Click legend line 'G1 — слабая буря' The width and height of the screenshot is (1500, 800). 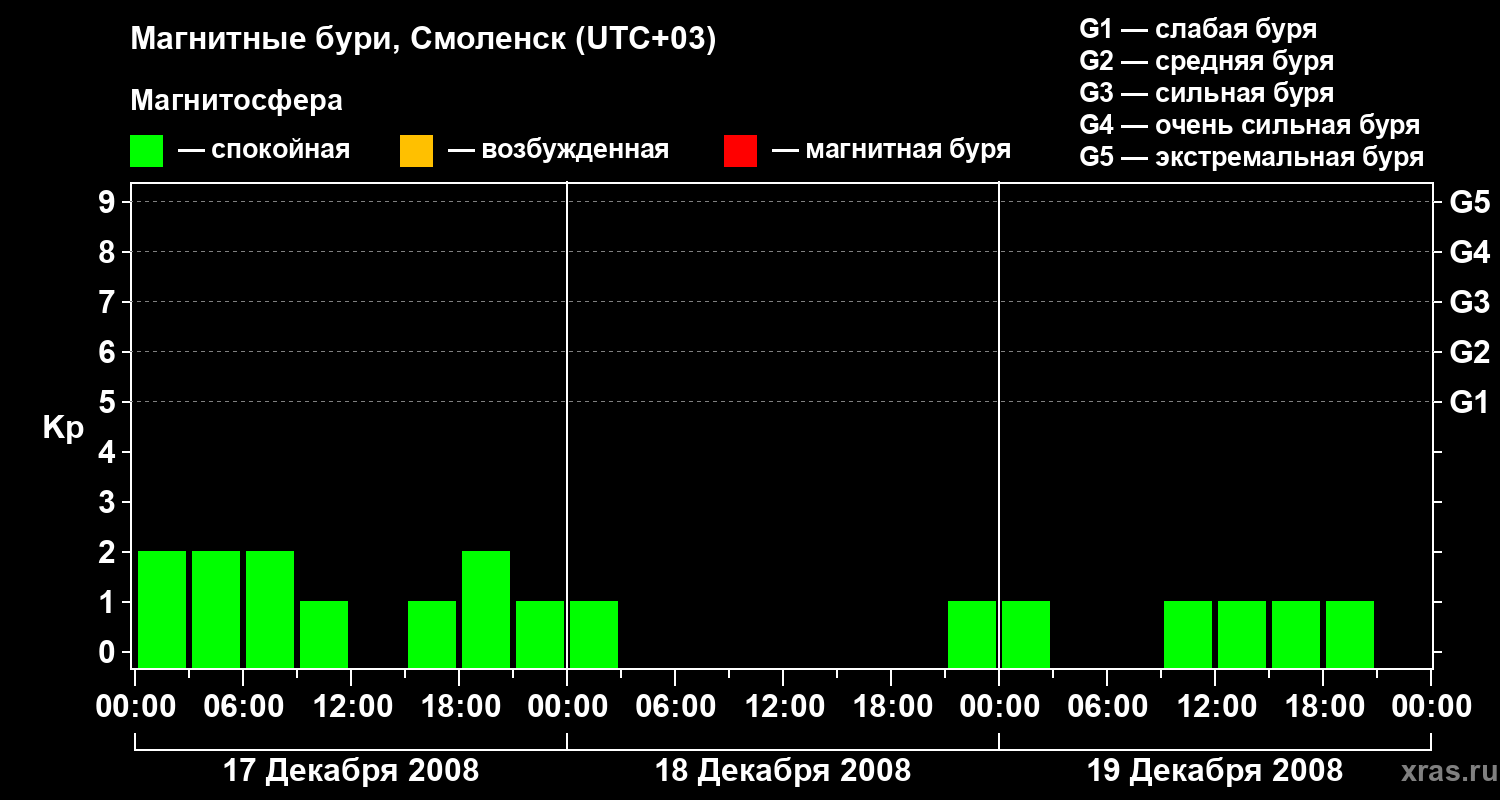pos(1198,29)
